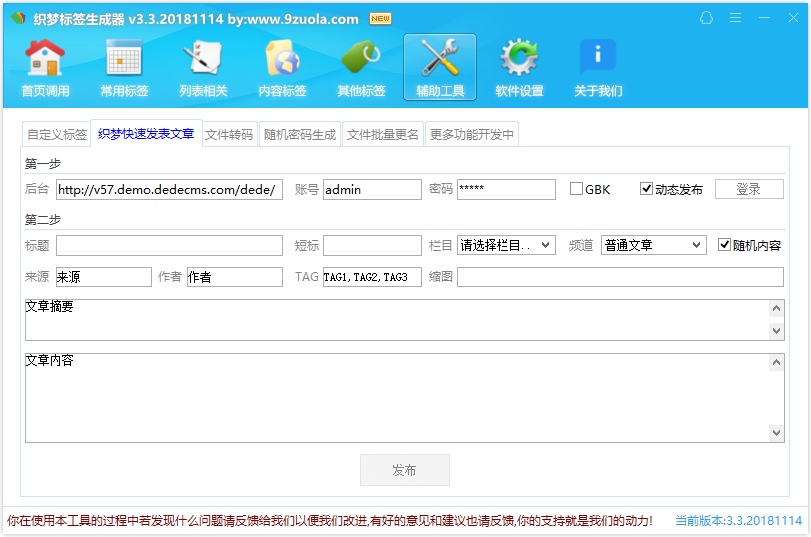
Task: Click 文章内容 scrollbar down arrow
Action: tap(776, 432)
